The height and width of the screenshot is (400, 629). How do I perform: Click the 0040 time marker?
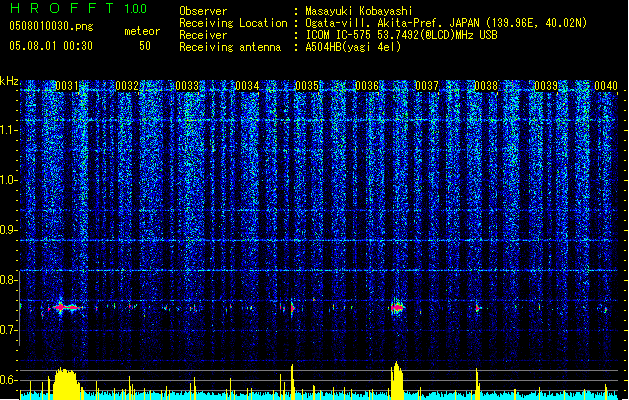[606, 86]
